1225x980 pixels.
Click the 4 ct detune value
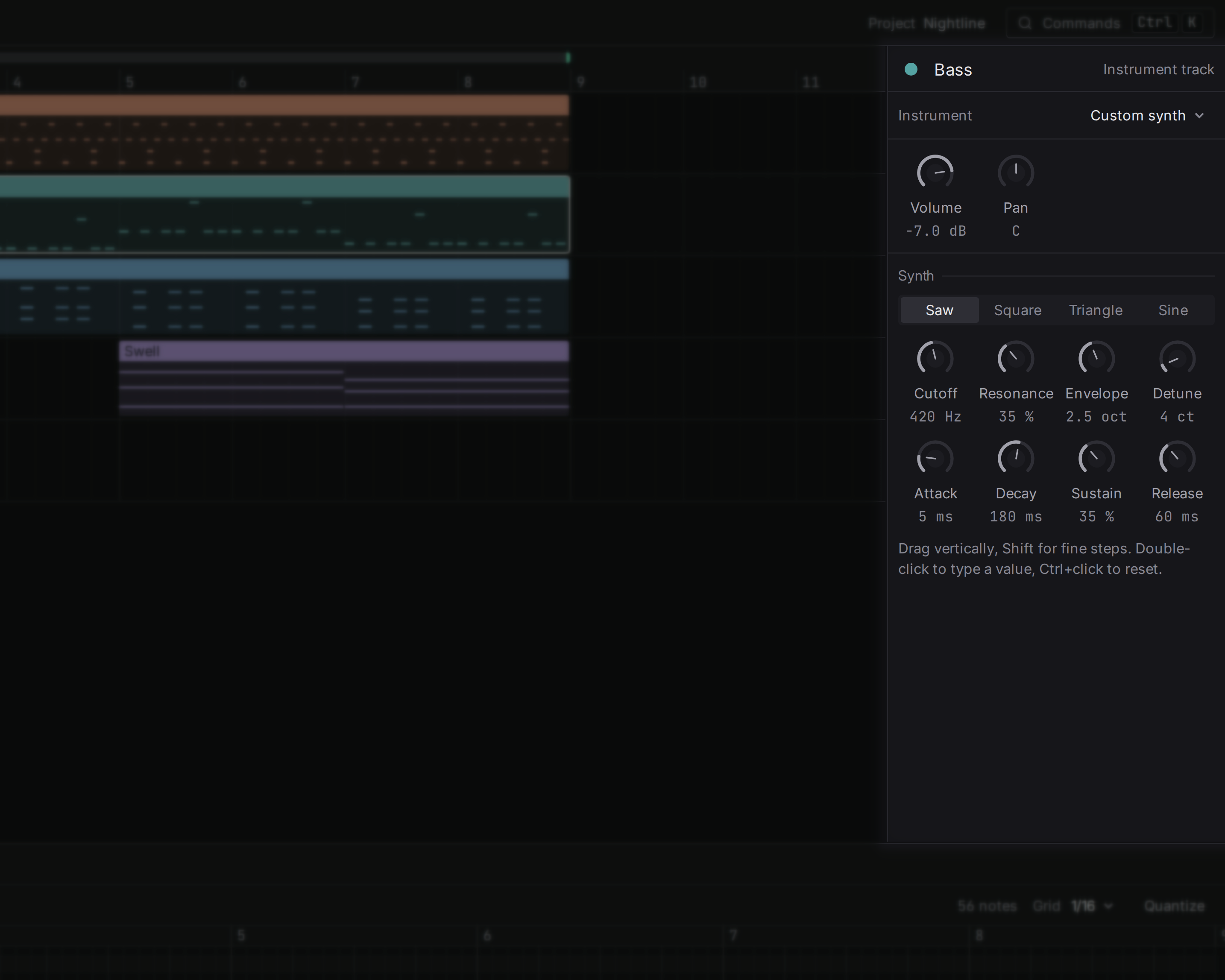(1177, 417)
